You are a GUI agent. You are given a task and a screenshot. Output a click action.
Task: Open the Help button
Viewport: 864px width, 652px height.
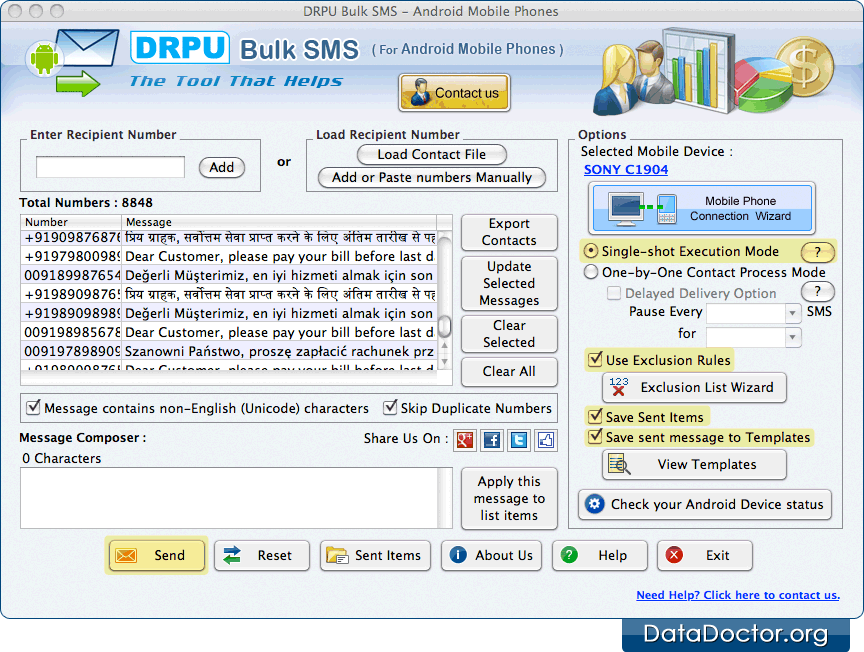[x=600, y=555]
